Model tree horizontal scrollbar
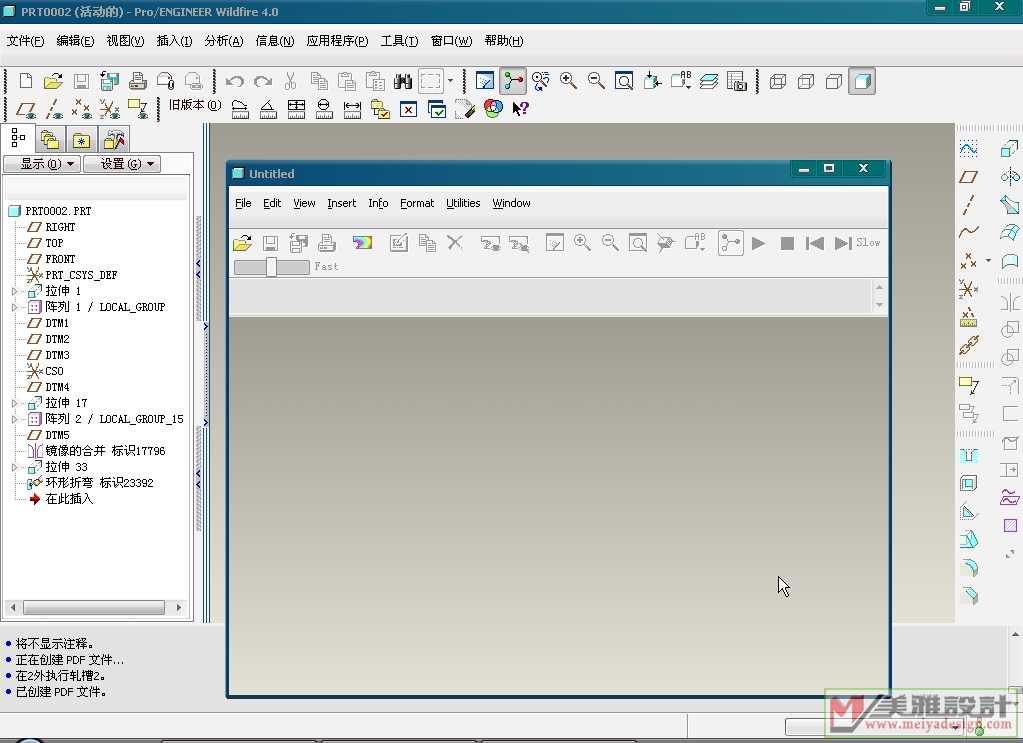The width and height of the screenshot is (1023, 743). click(95, 607)
